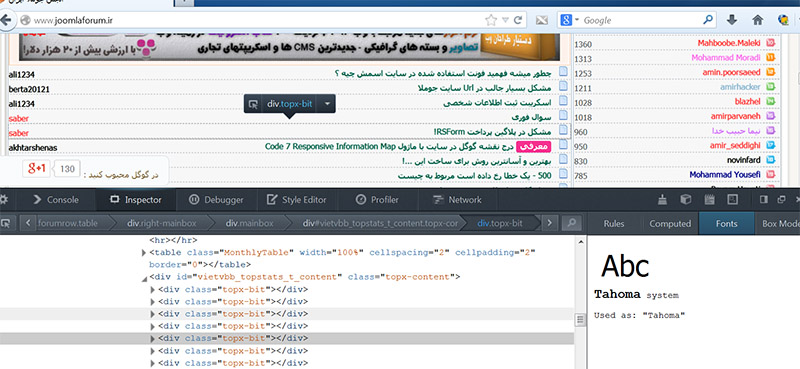This screenshot has height=369, width=800.
Task: Click the paintbrush highlight-painted-area icon
Action: pos(662,200)
